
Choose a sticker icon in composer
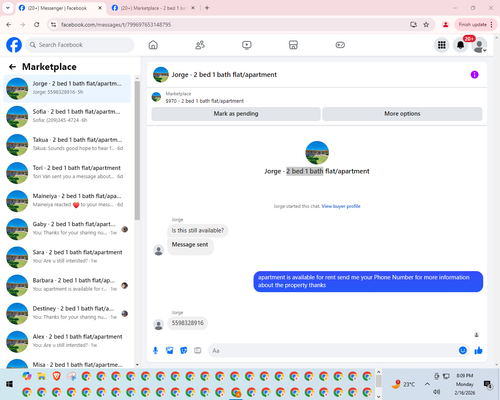pos(184,350)
